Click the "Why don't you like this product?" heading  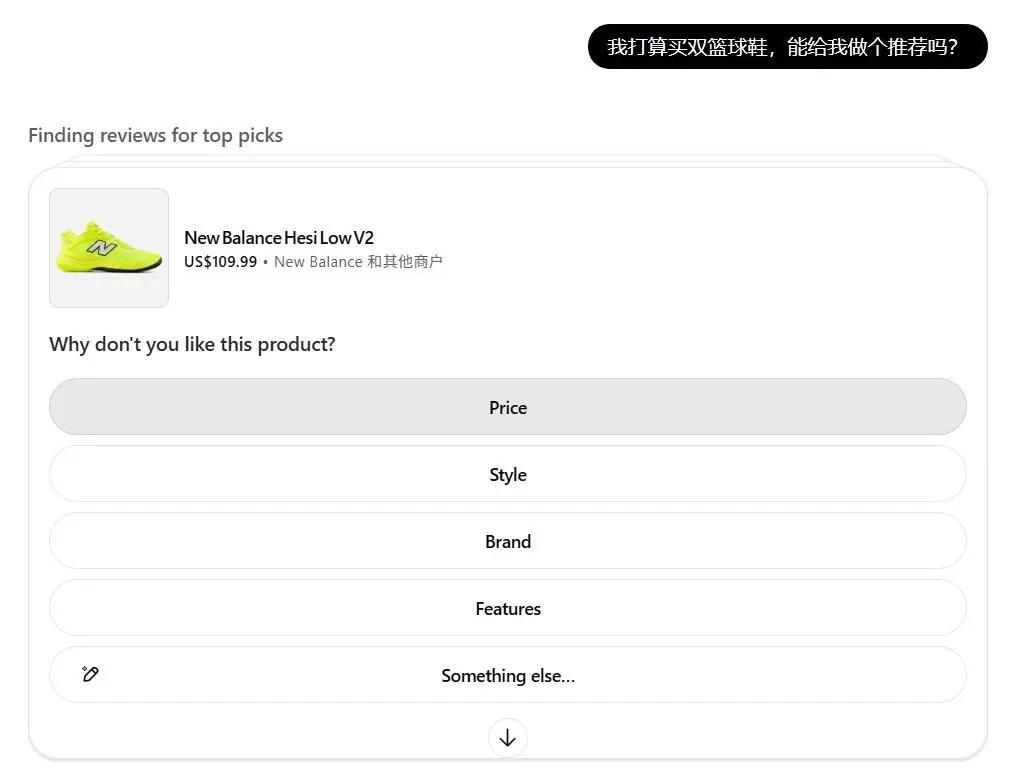click(x=192, y=344)
